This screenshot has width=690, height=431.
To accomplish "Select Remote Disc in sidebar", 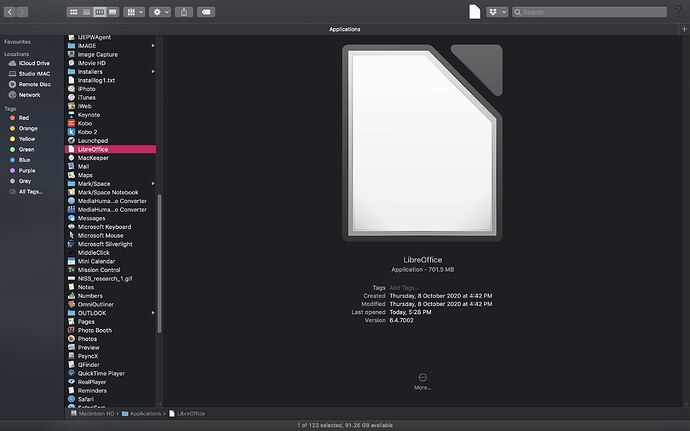I will coord(29,84).
